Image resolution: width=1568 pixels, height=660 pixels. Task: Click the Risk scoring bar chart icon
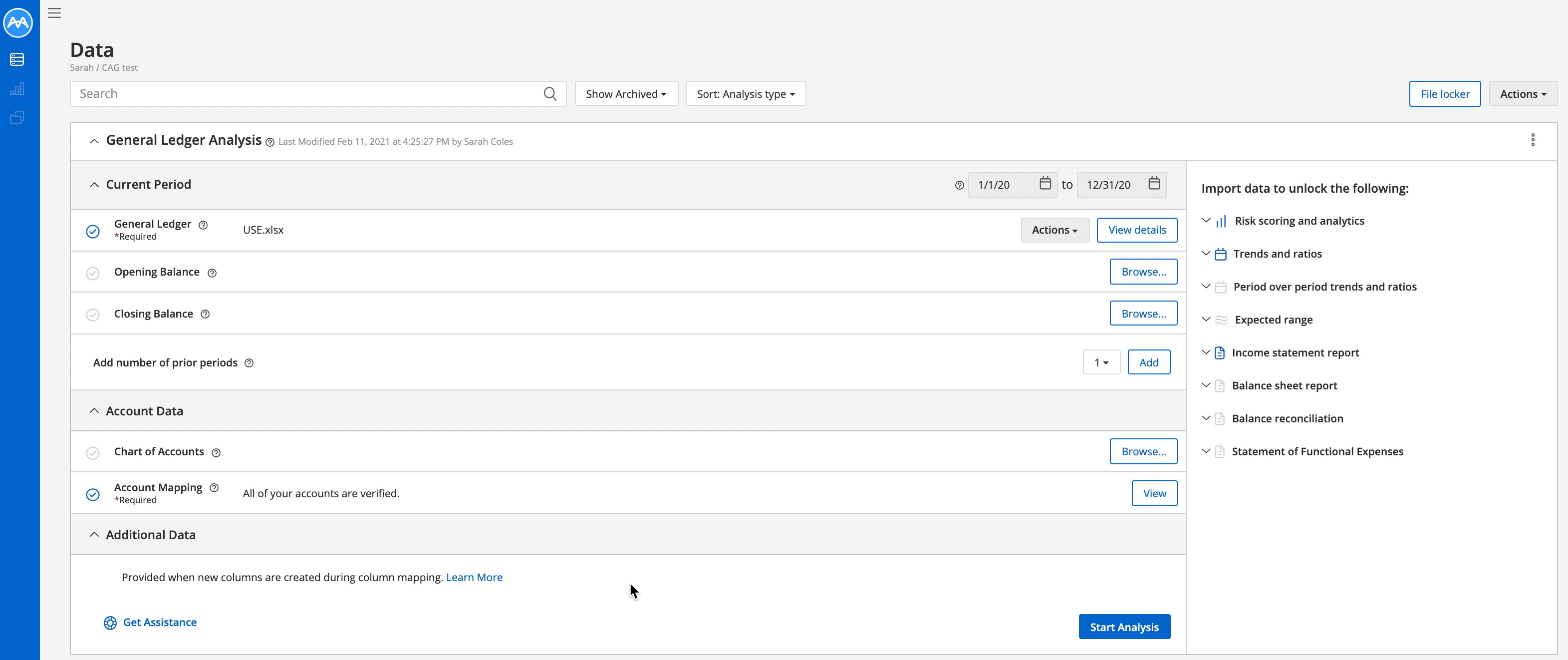(x=1221, y=222)
